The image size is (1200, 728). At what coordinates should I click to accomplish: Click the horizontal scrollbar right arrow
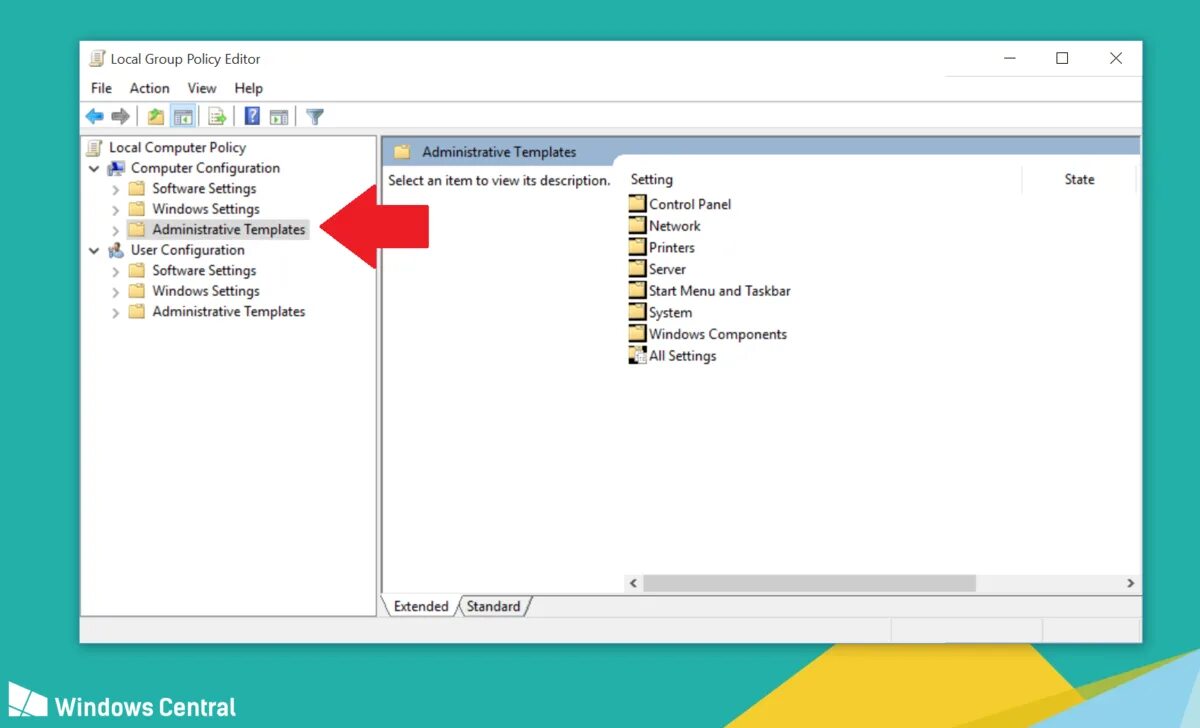[x=1128, y=583]
